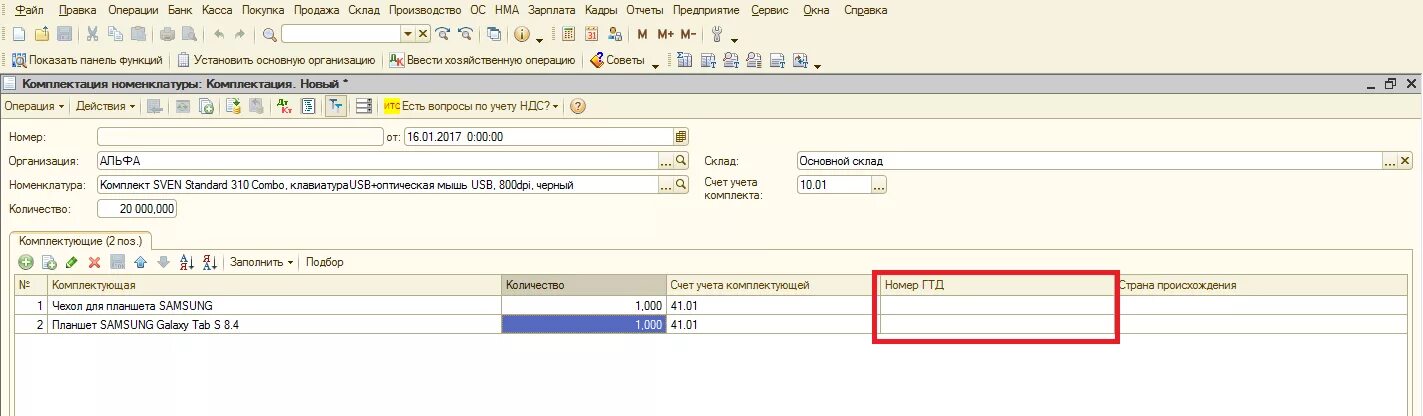
Task: Click the Undo arrow icon
Action: pyautogui.click(x=219, y=34)
